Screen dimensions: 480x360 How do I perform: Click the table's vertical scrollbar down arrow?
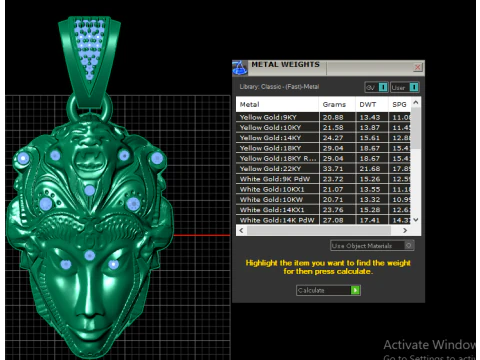416,220
